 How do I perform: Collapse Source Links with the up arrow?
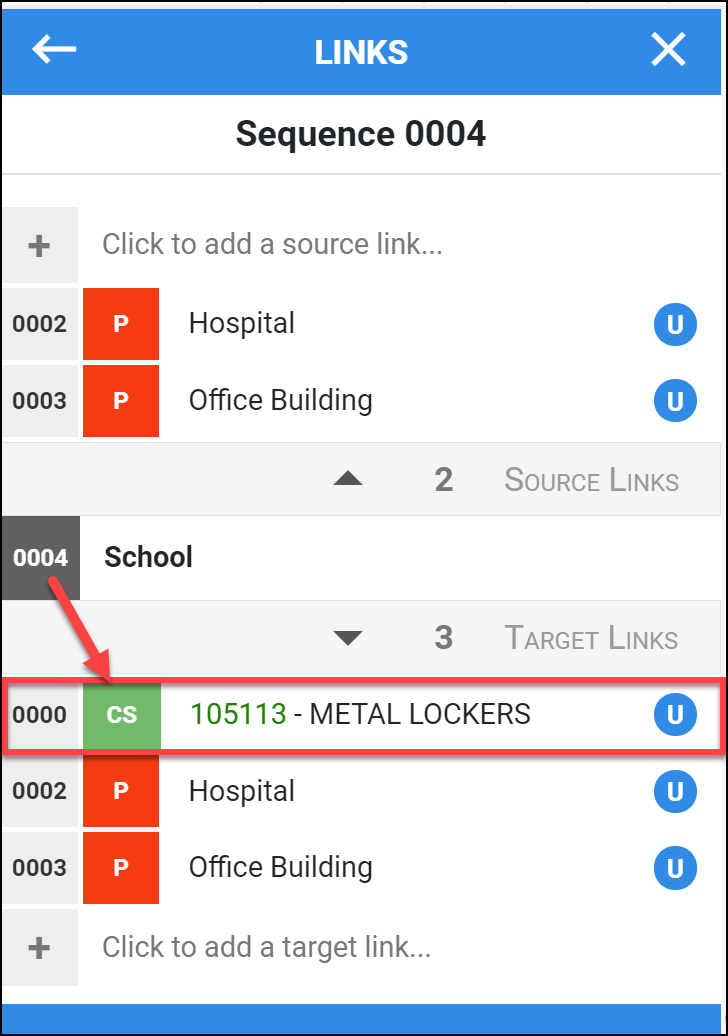point(348,478)
